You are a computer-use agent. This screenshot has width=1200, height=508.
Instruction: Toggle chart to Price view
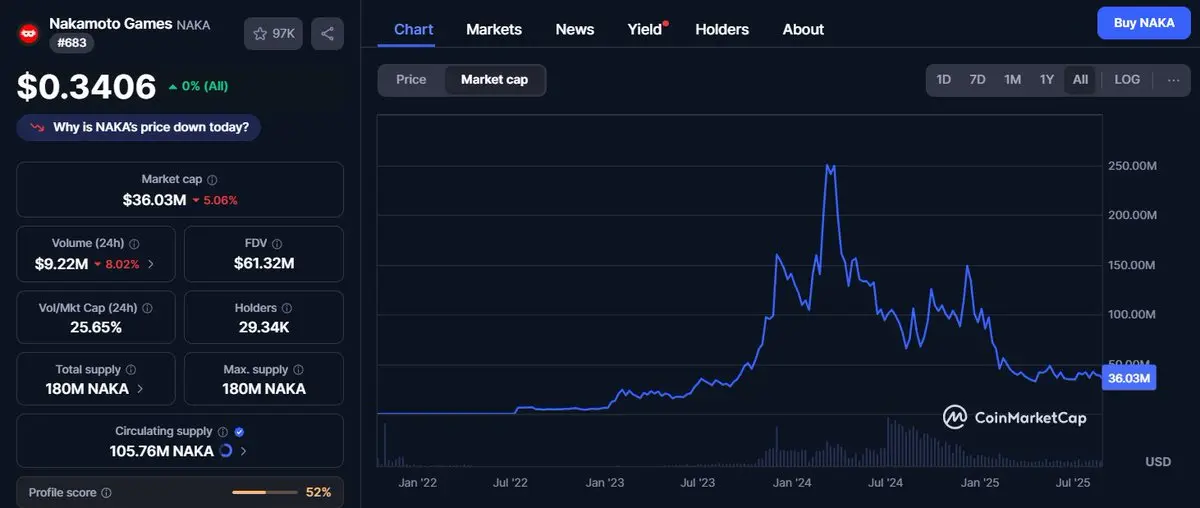click(x=411, y=80)
